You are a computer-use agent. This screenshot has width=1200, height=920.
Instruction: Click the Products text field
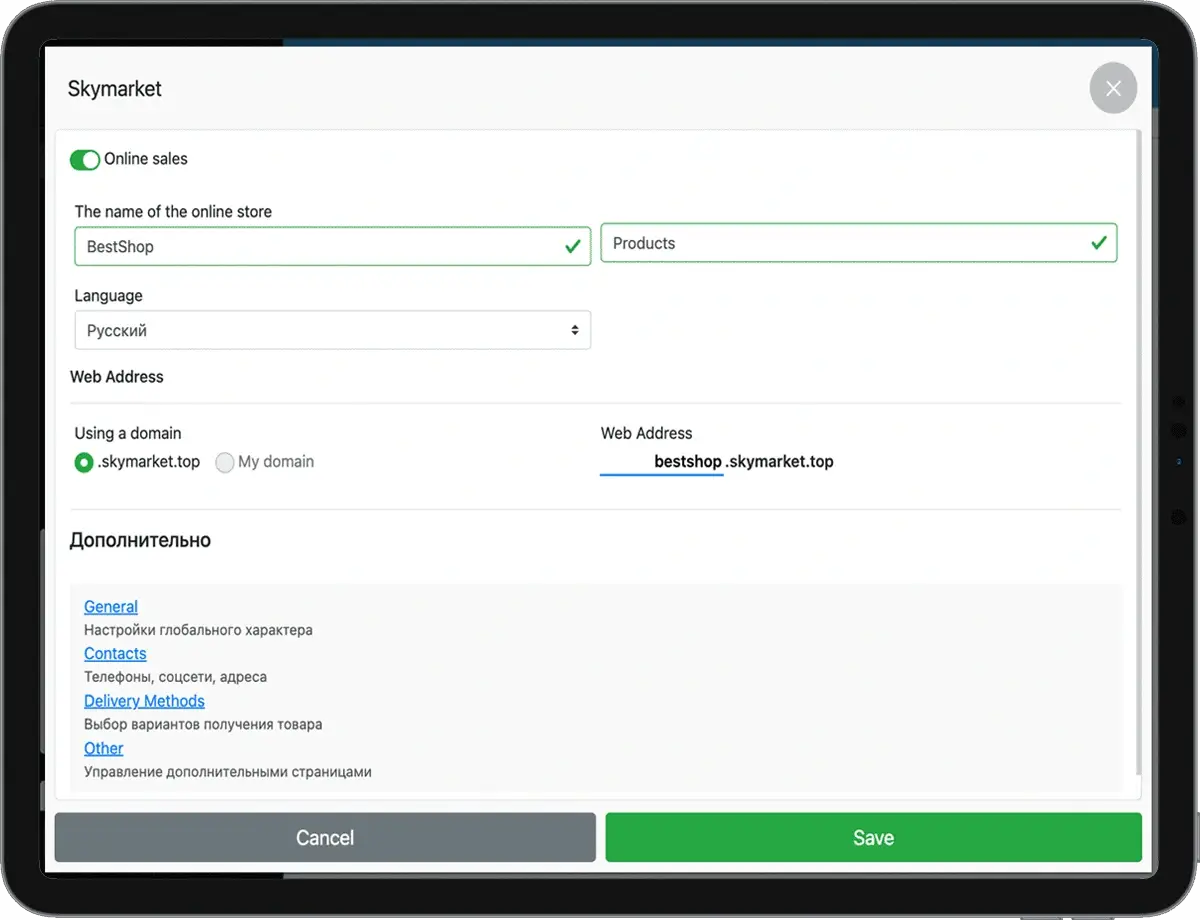click(840, 243)
